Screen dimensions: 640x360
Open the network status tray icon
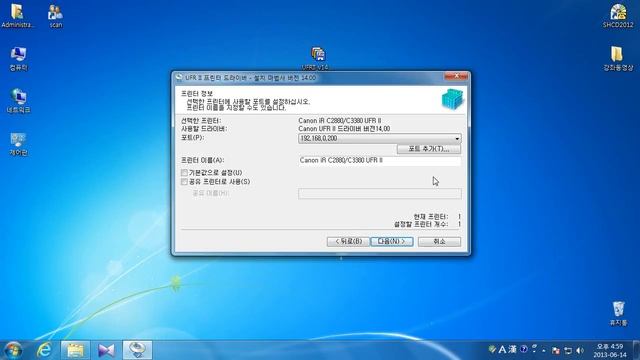[x=568, y=350]
